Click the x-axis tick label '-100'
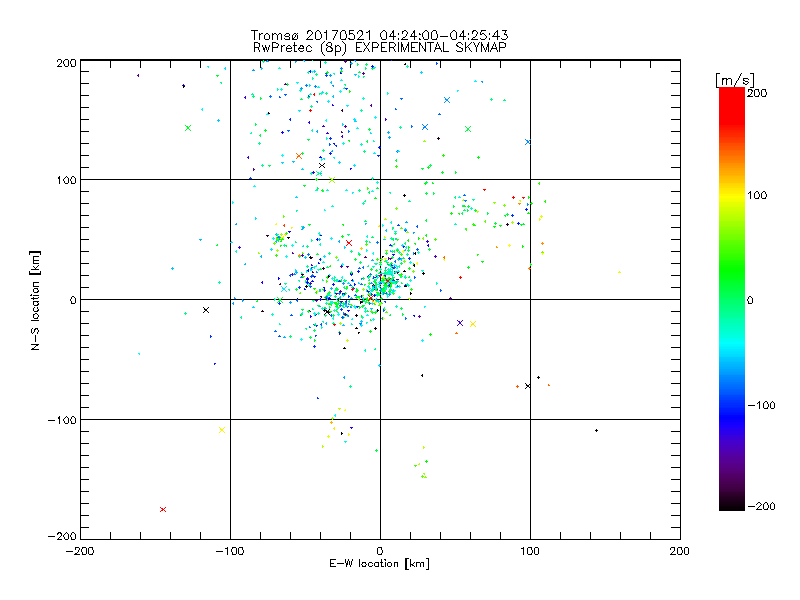This screenshot has height=600, width=800. tap(230, 552)
